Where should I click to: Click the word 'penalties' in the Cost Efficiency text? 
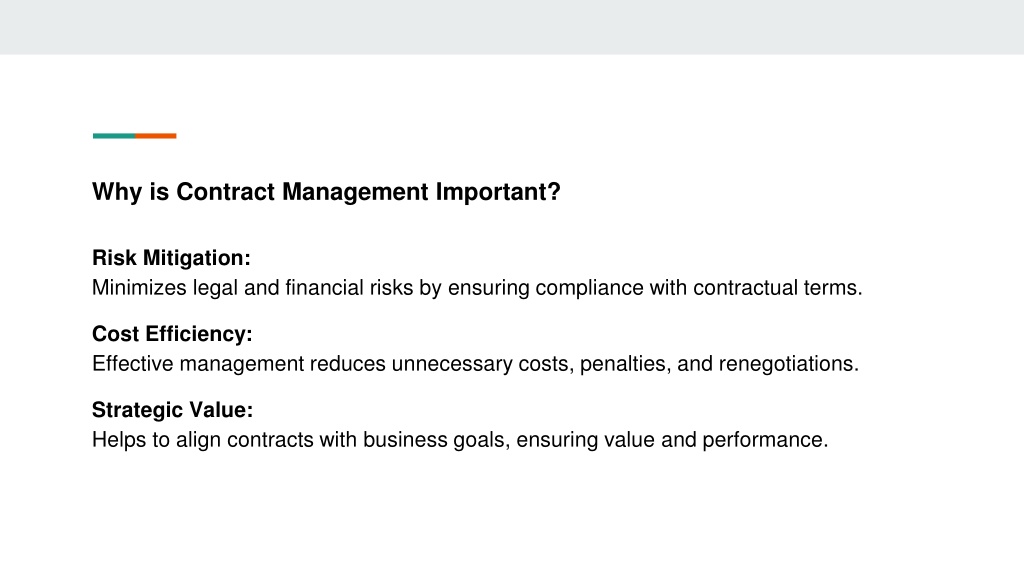(622, 364)
